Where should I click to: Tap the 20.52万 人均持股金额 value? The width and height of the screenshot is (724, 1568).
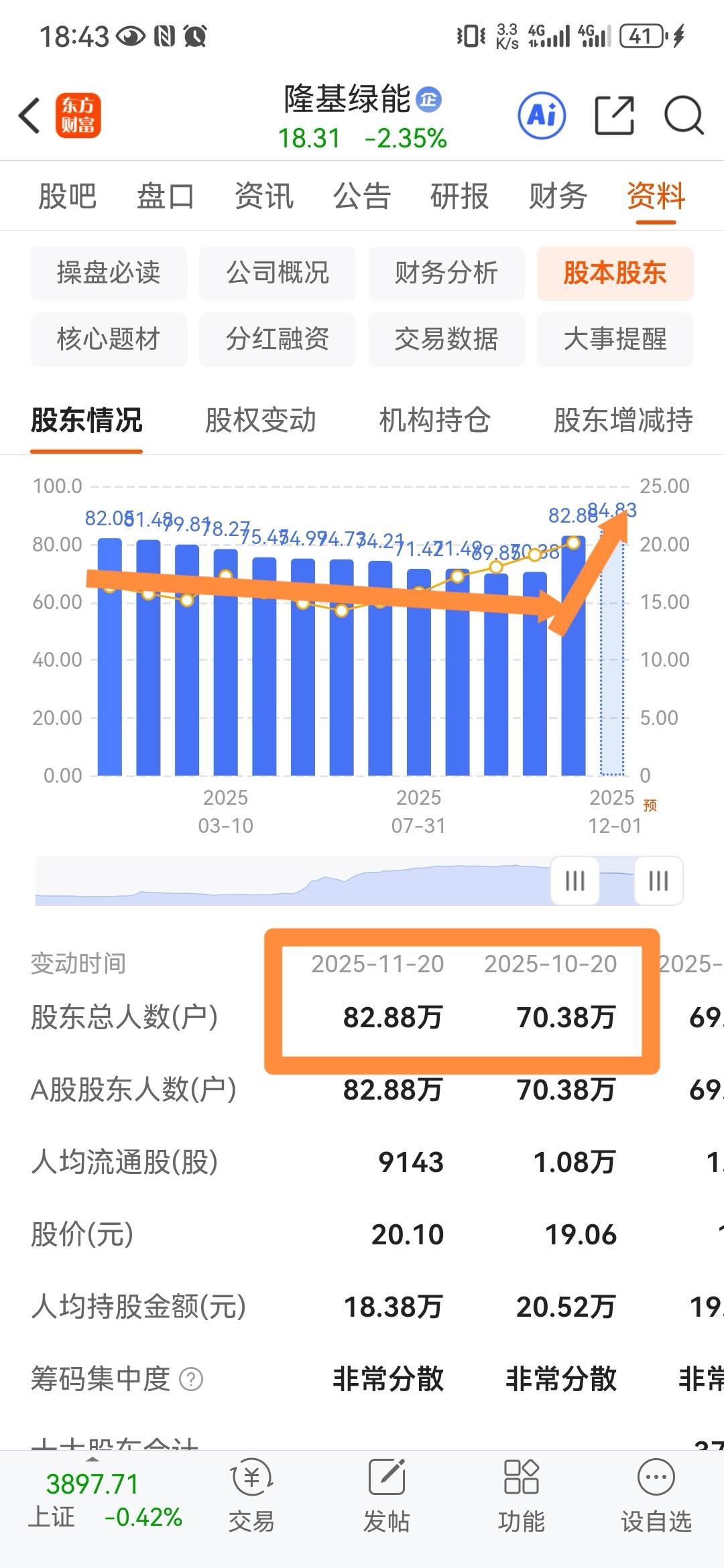click(566, 1307)
